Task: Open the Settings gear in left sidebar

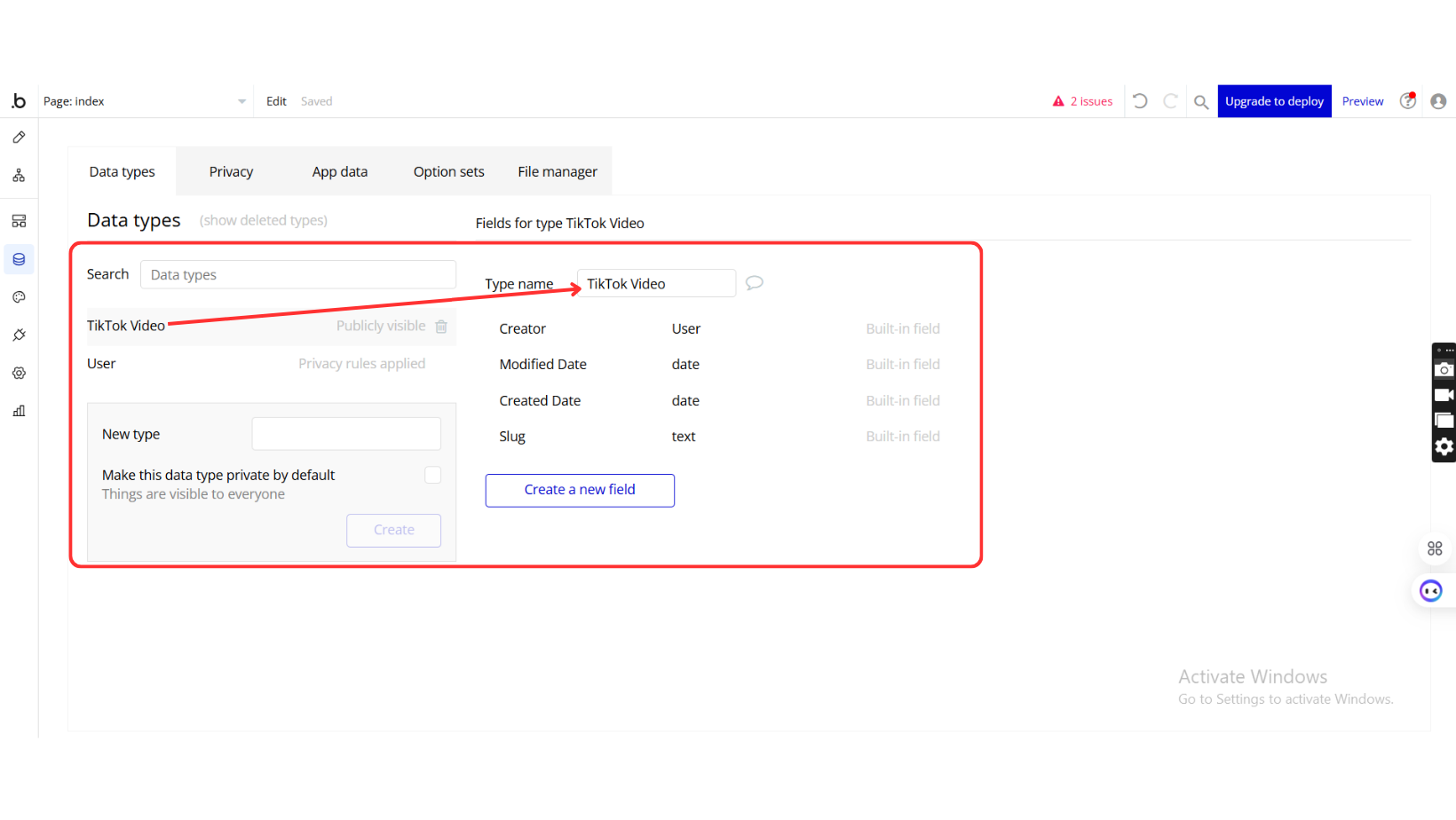Action: (19, 374)
